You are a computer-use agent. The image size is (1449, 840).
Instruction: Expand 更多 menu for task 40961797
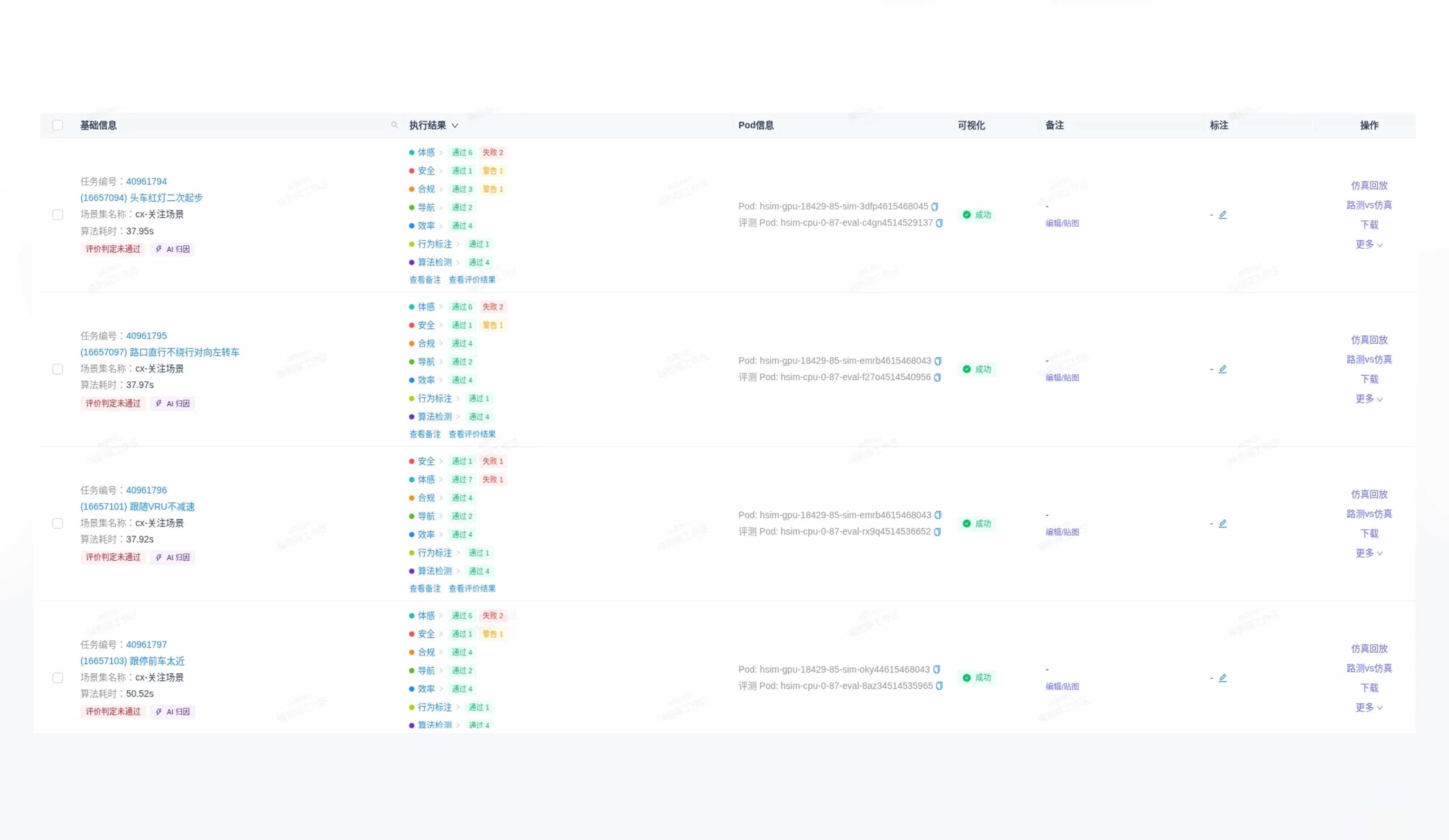coord(1368,707)
